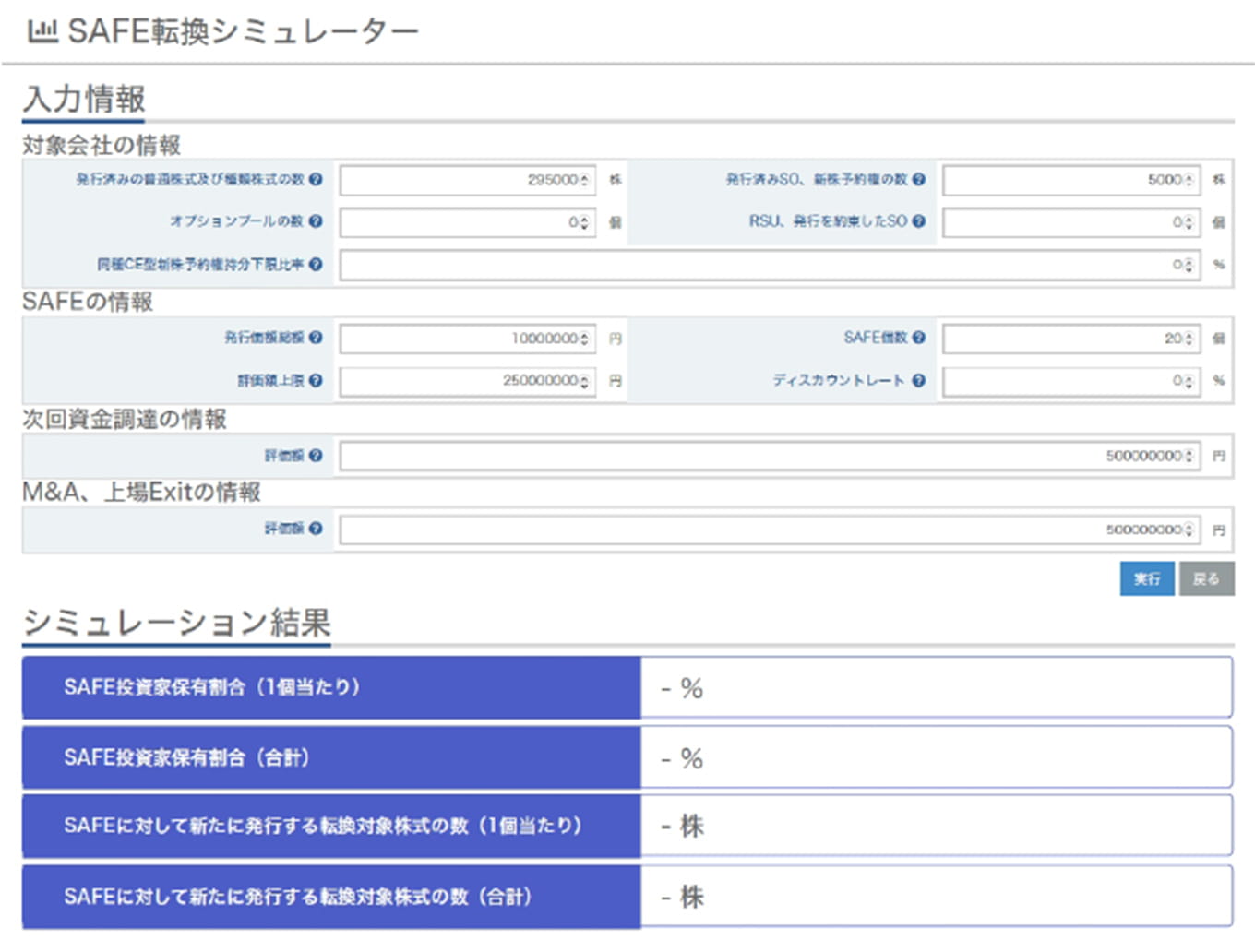The image size is (1255, 952).
Task: Click 実行 to run the simulation
Action: pos(1146,579)
